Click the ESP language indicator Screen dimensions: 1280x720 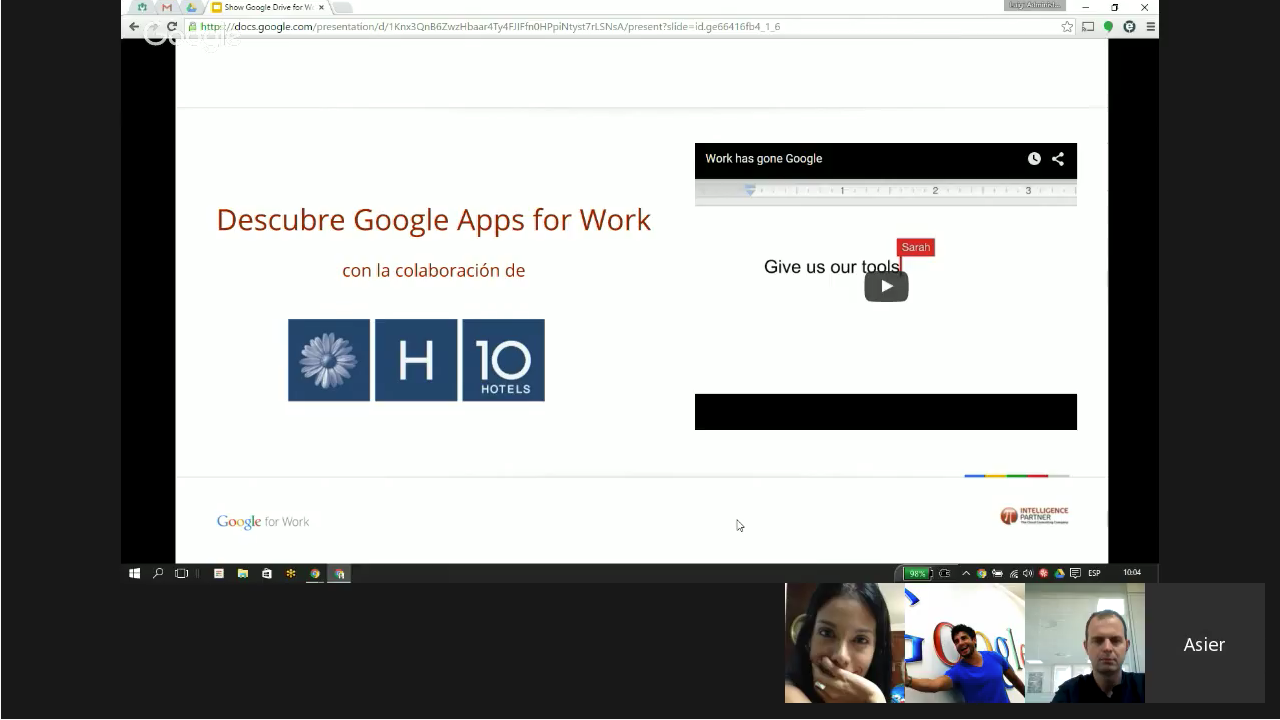1094,573
